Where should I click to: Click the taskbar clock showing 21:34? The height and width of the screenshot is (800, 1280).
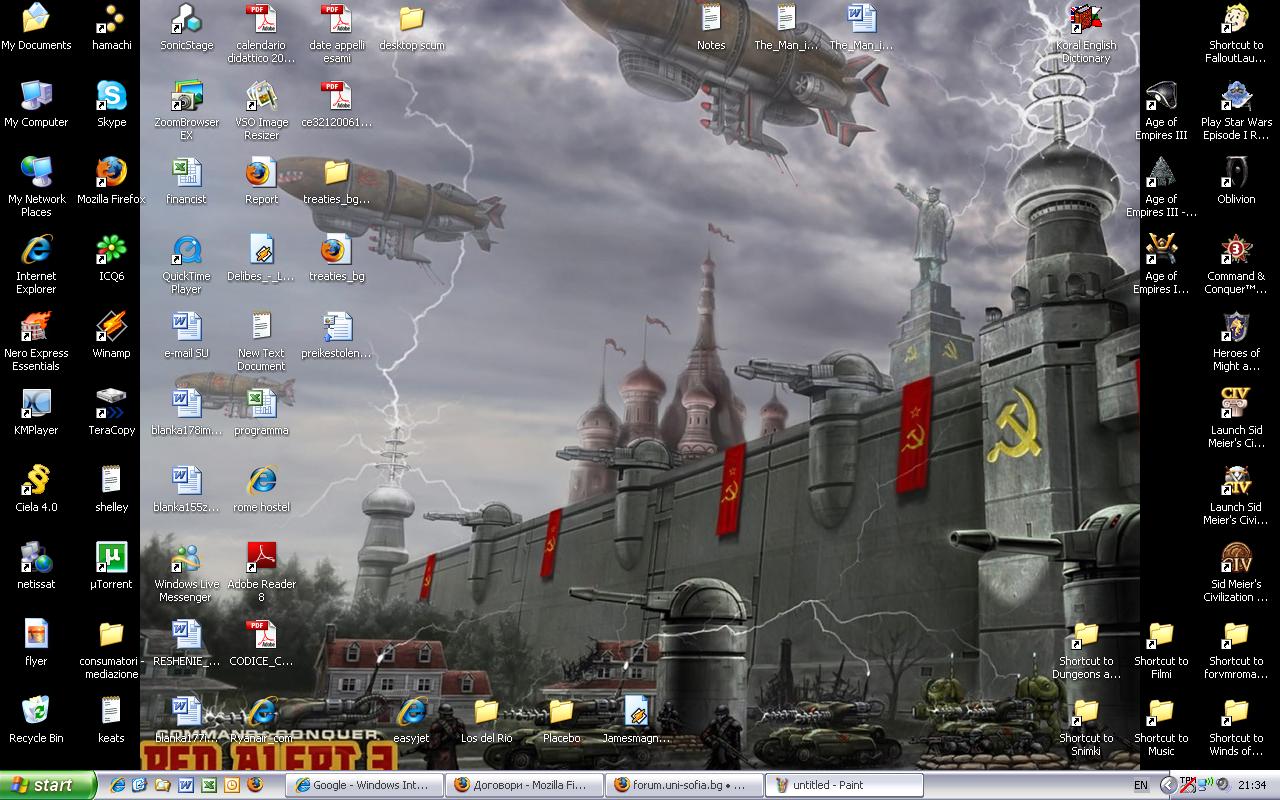point(1251,785)
